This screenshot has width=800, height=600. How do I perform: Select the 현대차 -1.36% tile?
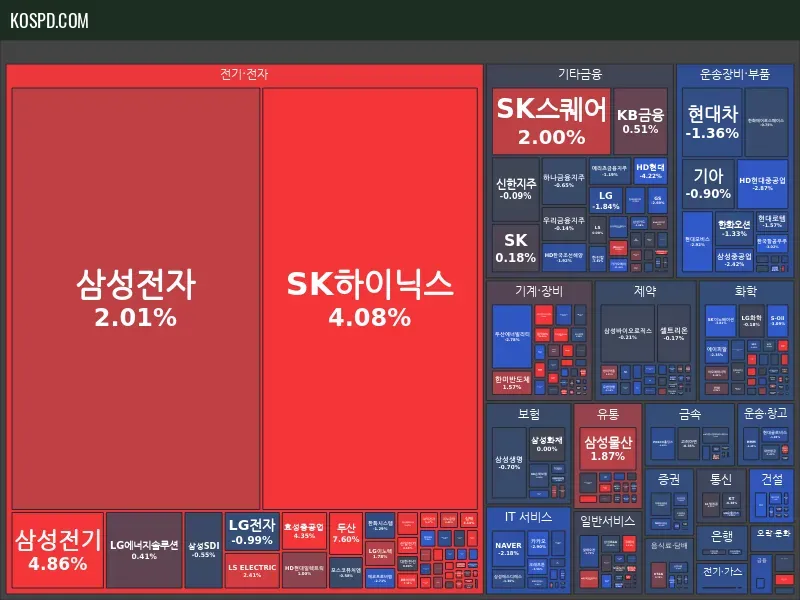pos(712,122)
